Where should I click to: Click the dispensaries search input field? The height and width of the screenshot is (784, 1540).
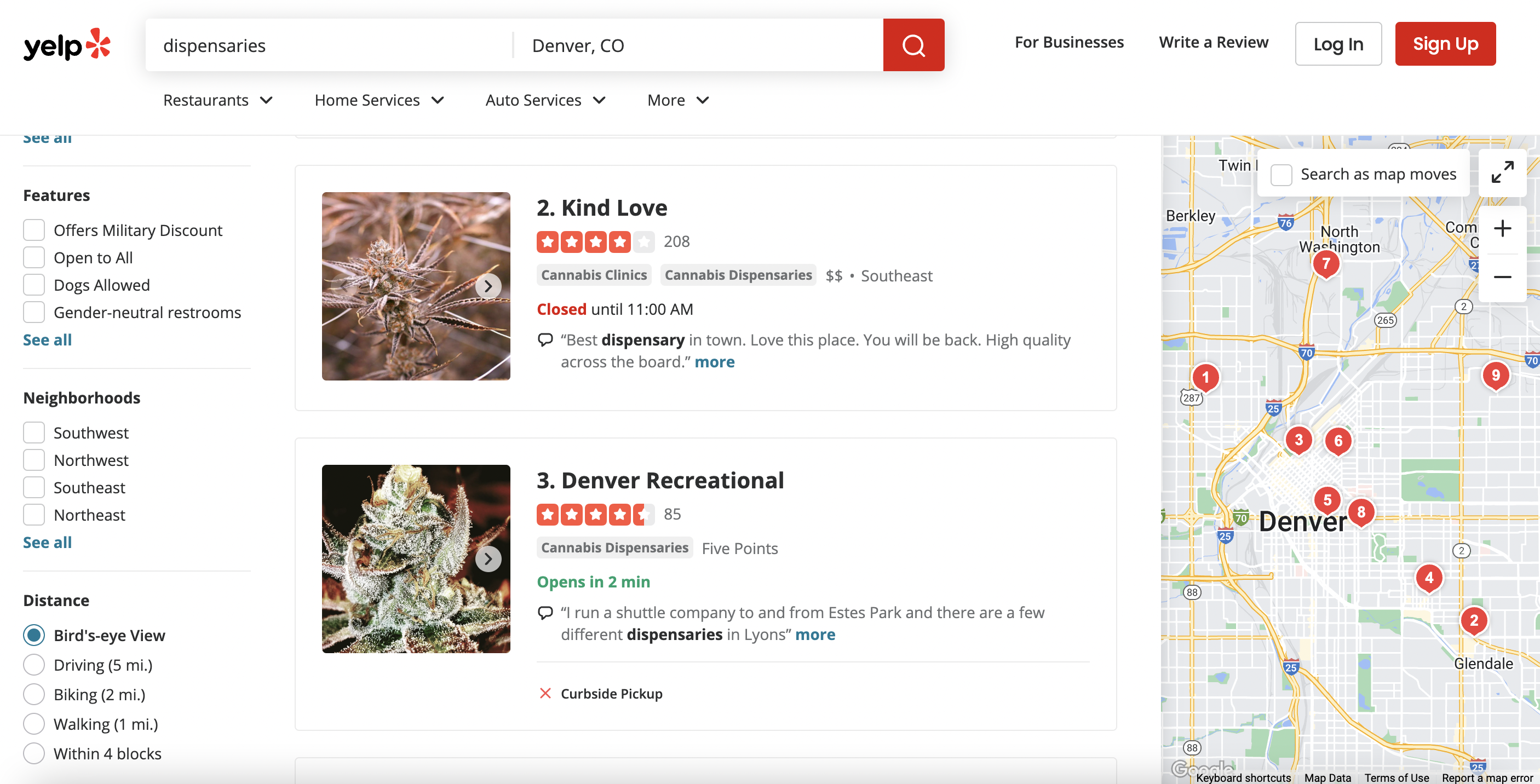[329, 45]
